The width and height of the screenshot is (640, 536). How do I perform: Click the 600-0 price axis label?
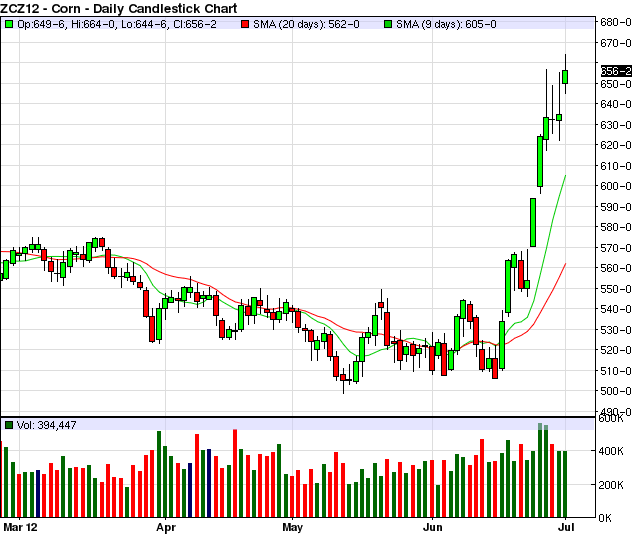coord(616,186)
